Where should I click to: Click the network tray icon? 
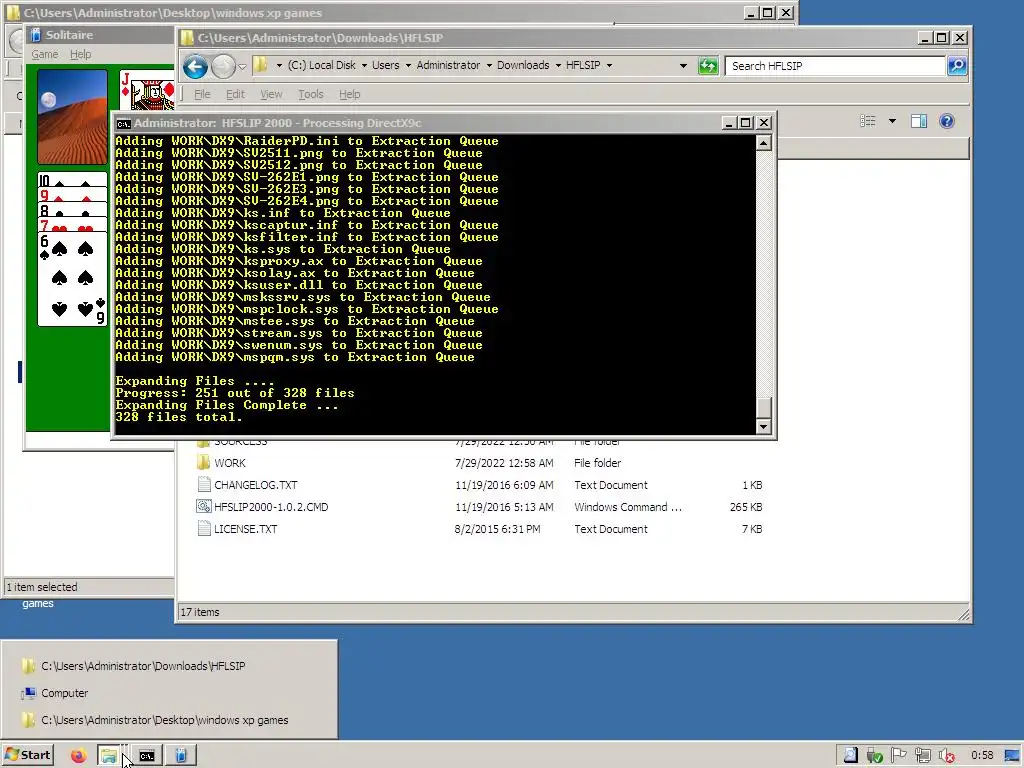[923, 756]
